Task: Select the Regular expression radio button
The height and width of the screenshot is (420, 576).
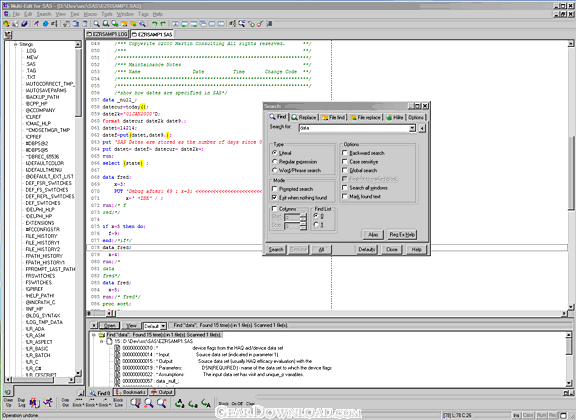Action: click(274, 161)
